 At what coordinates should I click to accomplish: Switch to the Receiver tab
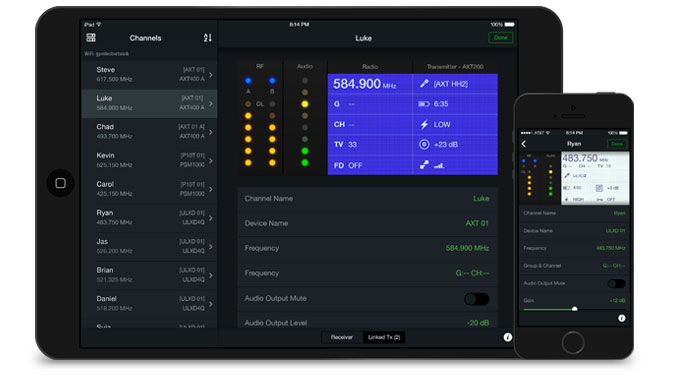pyautogui.click(x=342, y=337)
